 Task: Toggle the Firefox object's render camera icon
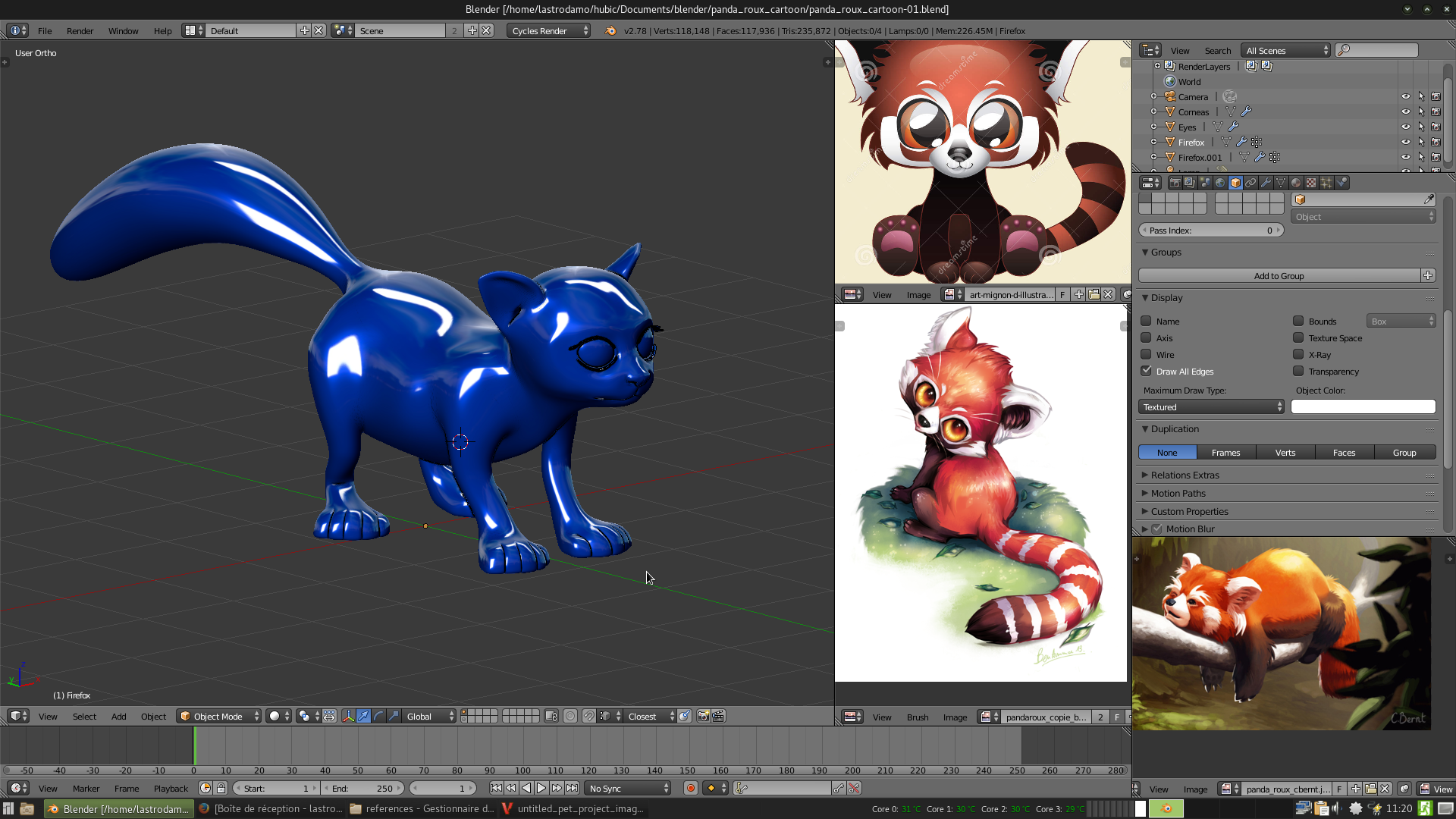(1436, 142)
